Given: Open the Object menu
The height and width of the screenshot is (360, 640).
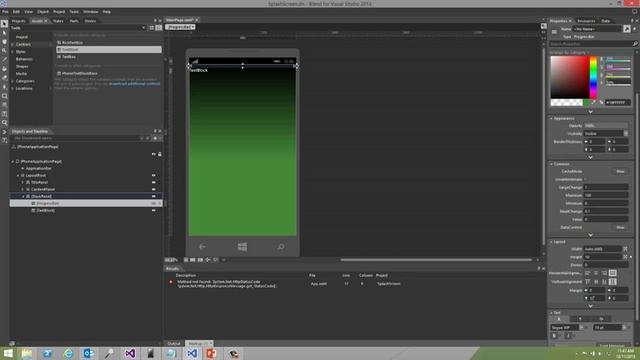Looking at the screenshot, I should click(43, 12).
